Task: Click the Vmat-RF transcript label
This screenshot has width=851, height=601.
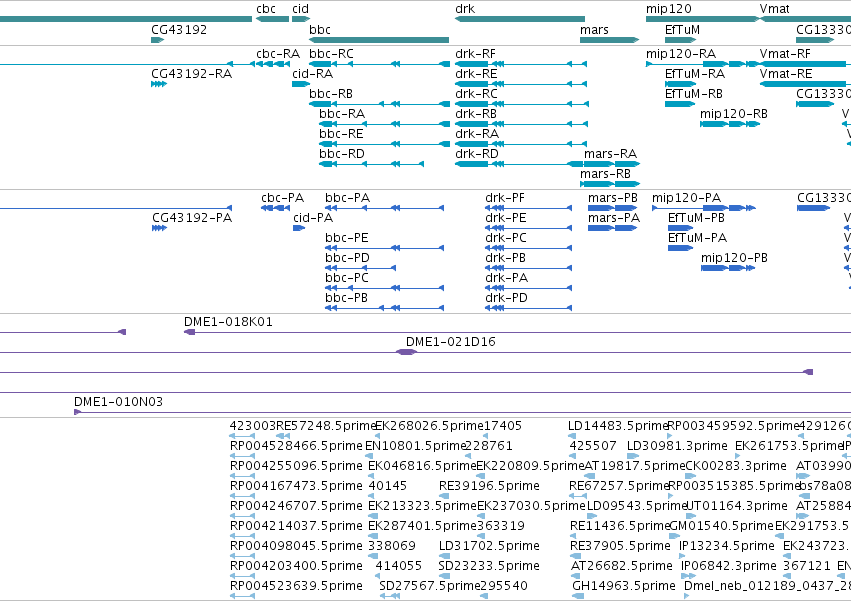Action: 785,54
